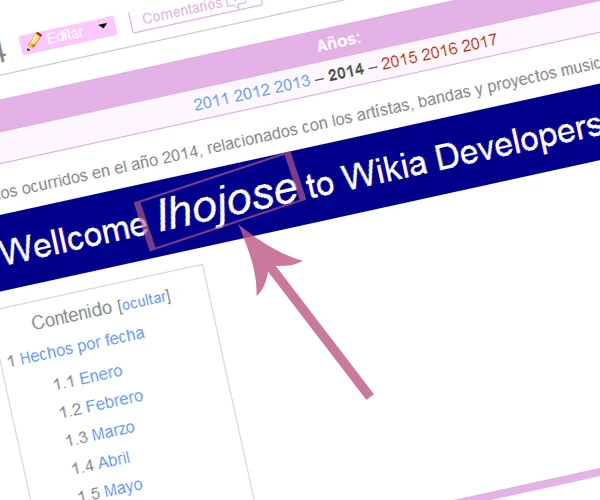This screenshot has width=600, height=500.
Task: Jump to 1.1 Enero section
Action: (x=101, y=375)
